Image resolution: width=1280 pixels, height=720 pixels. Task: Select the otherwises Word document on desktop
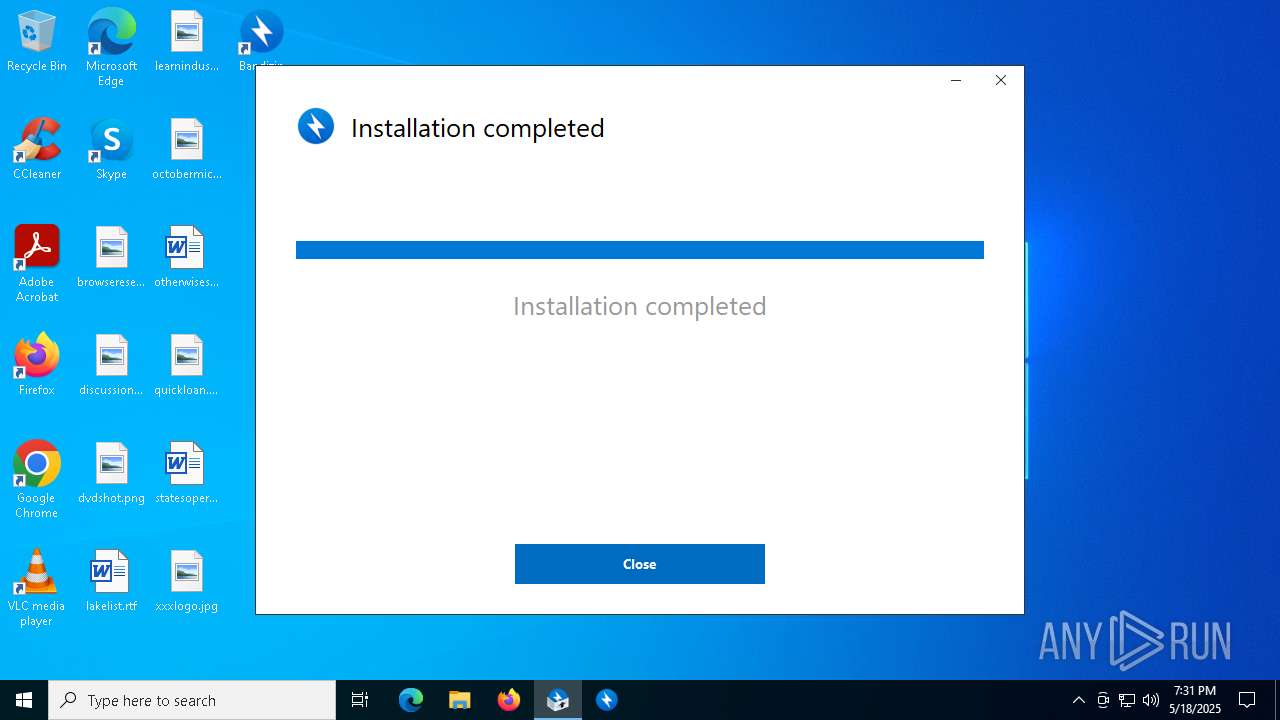point(187,258)
